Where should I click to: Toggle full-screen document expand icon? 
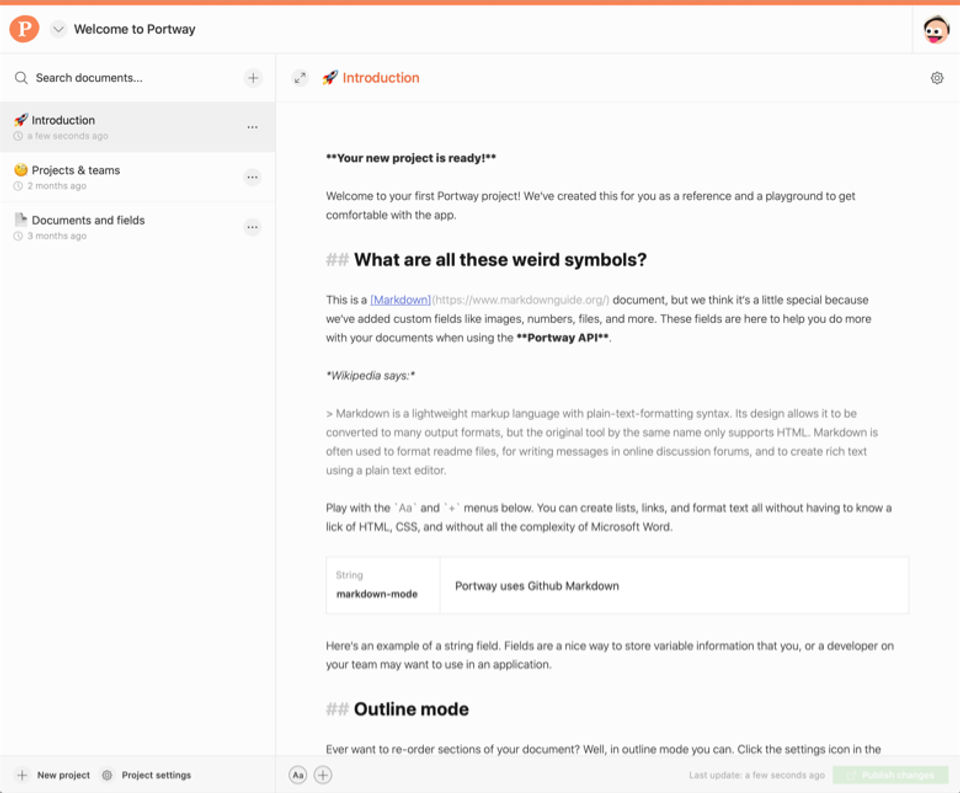tap(300, 78)
